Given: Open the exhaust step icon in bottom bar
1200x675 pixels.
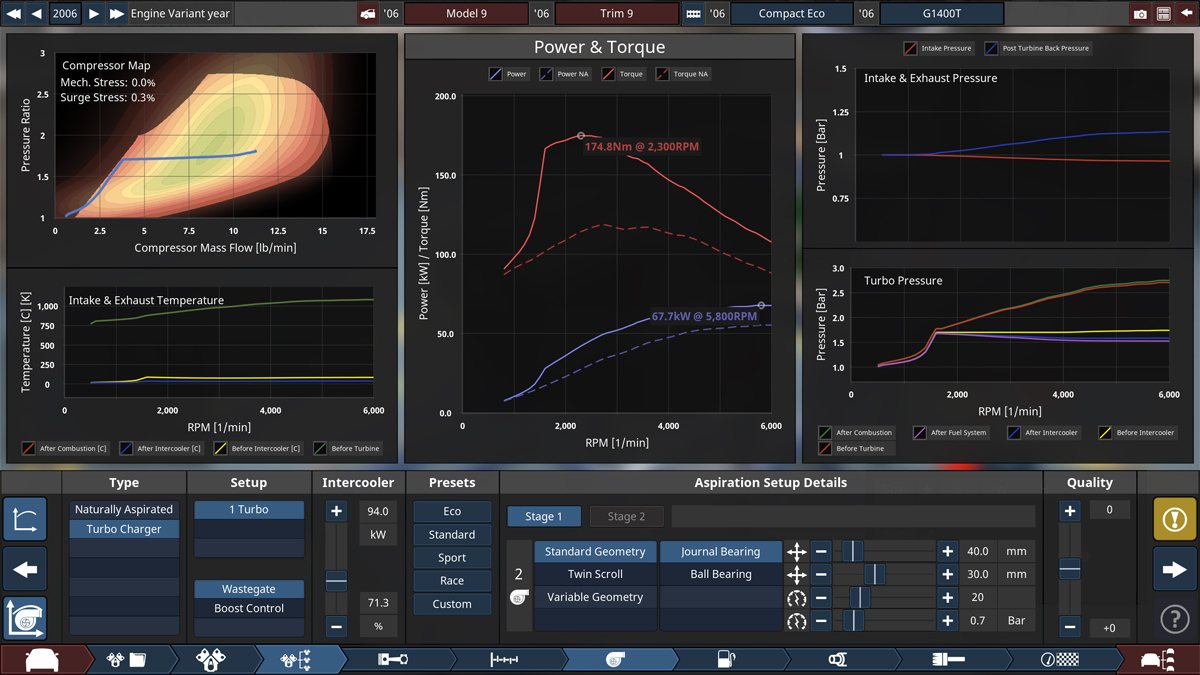Looking at the screenshot, I should click(837, 660).
